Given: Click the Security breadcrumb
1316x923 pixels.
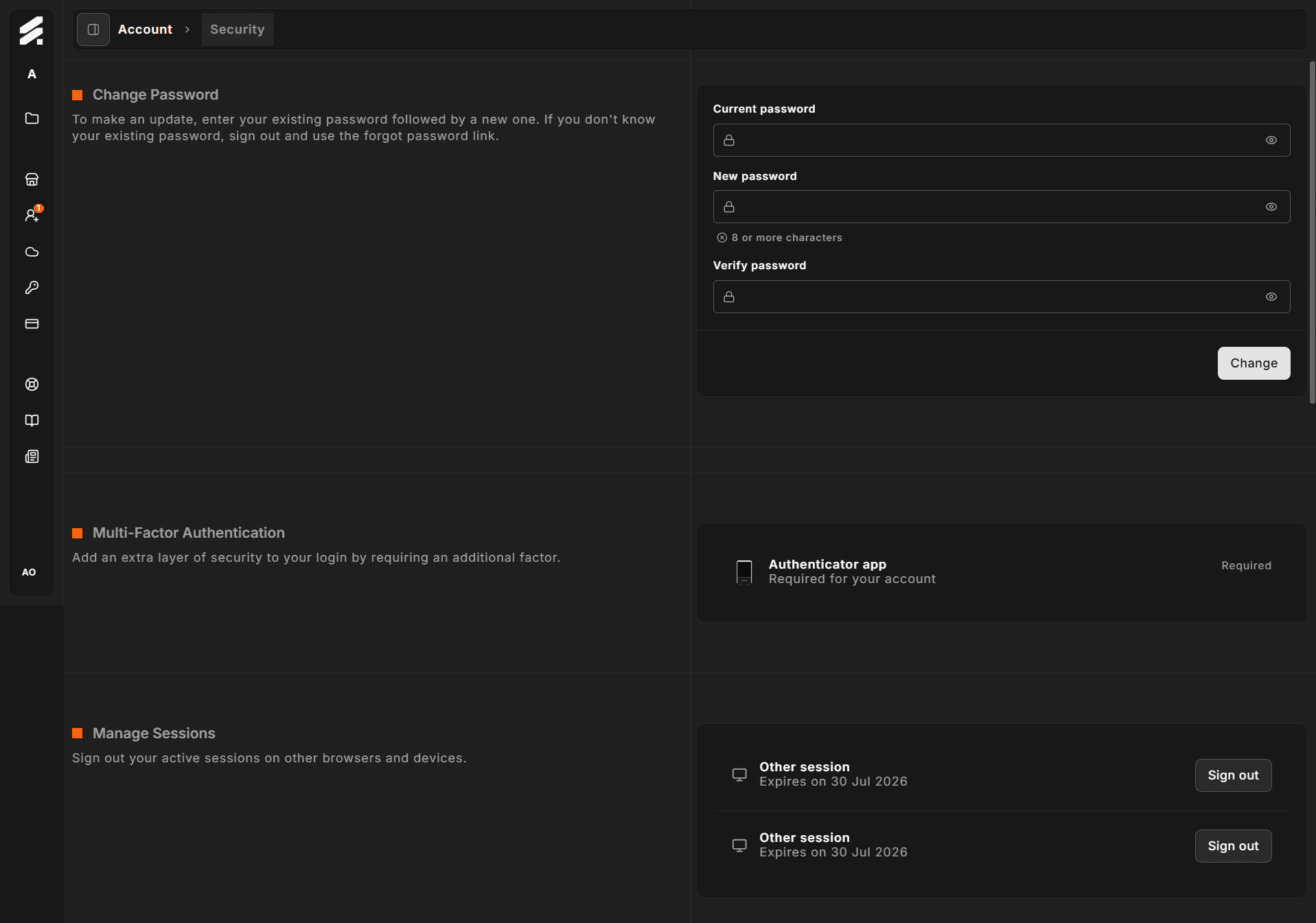Looking at the screenshot, I should pos(238,30).
